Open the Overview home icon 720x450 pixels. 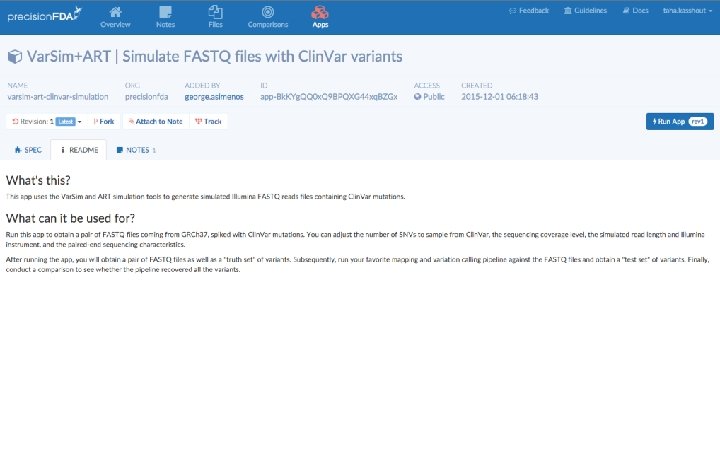point(115,12)
